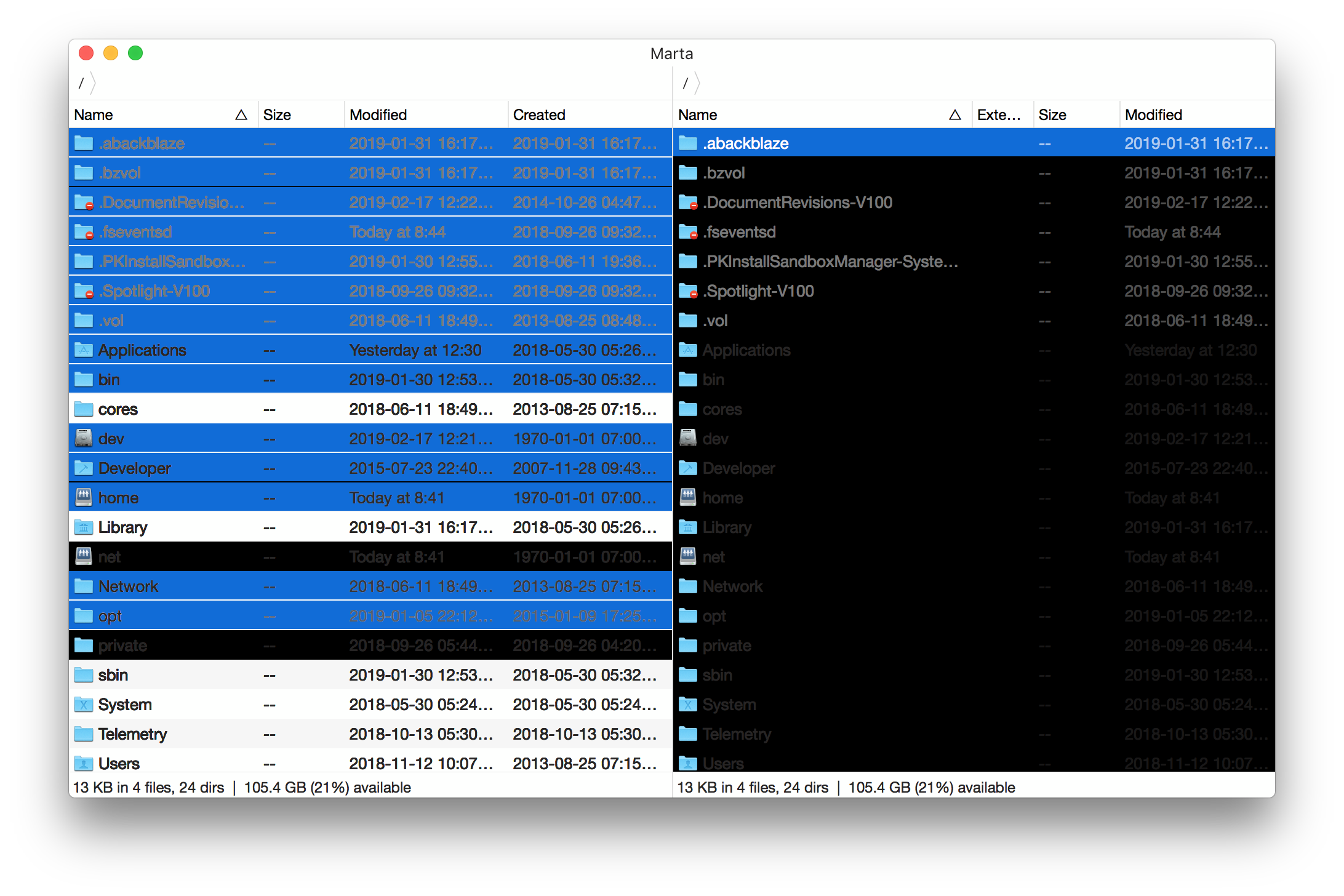This screenshot has width=1344, height=896.
Task: Click the Users folder icon in right pane
Action: pos(687,763)
